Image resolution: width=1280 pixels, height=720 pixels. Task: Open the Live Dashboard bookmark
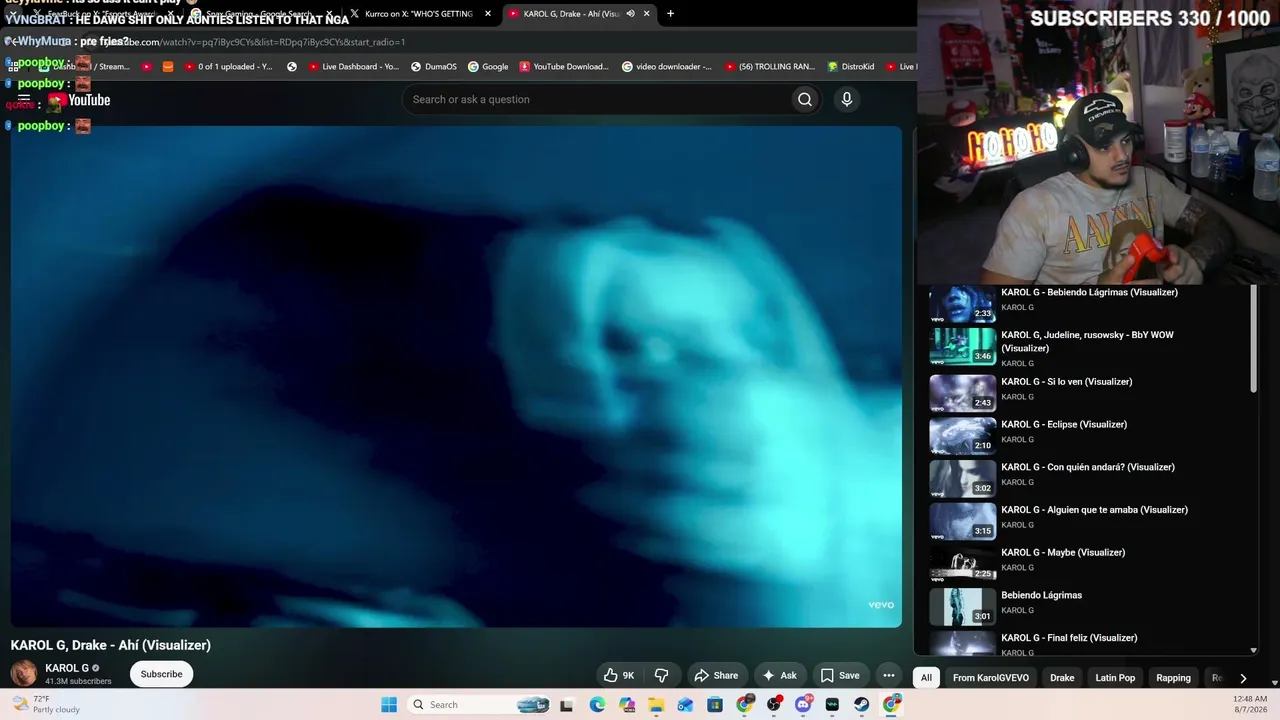pyautogui.click(x=354, y=67)
